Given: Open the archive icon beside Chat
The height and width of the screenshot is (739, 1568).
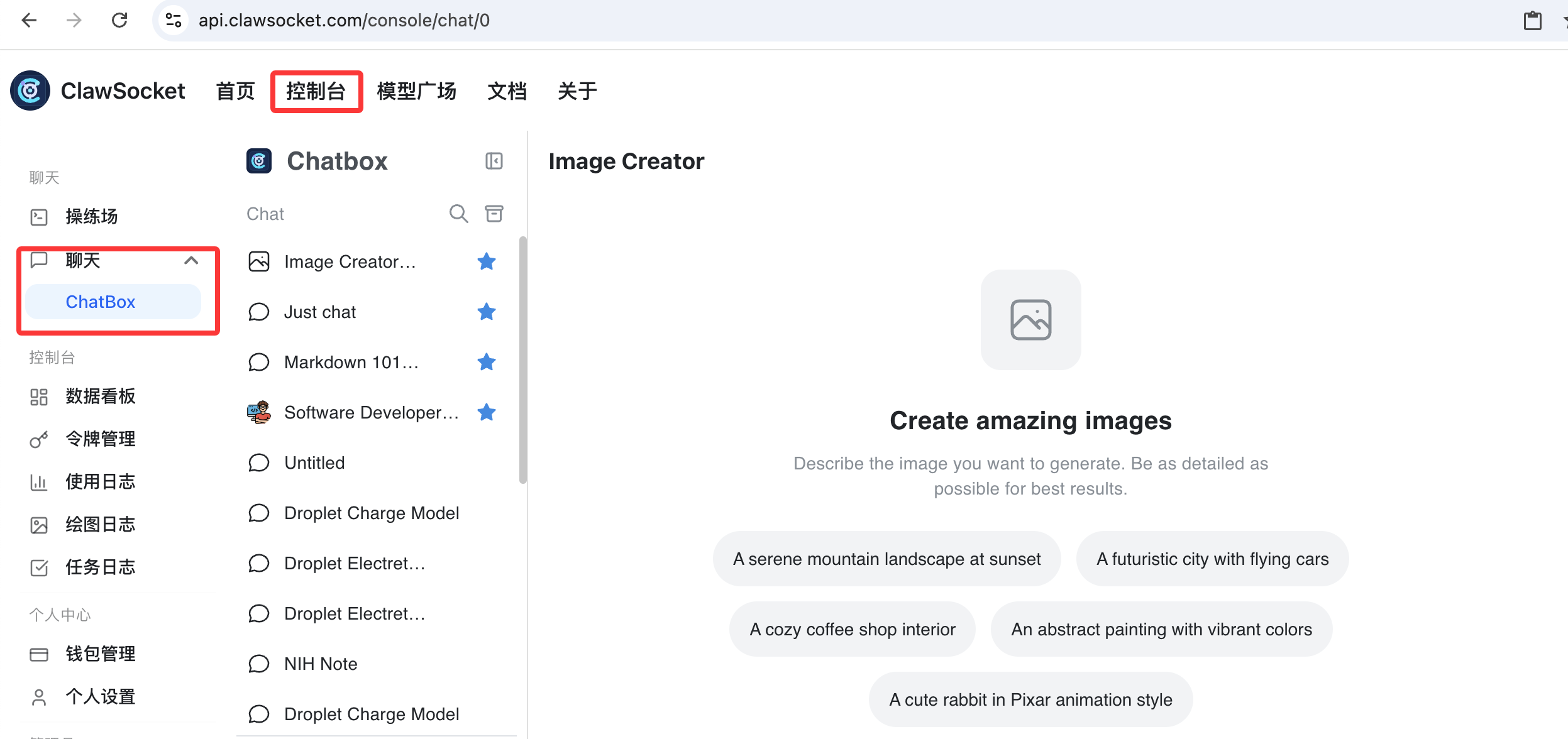Looking at the screenshot, I should 494,214.
